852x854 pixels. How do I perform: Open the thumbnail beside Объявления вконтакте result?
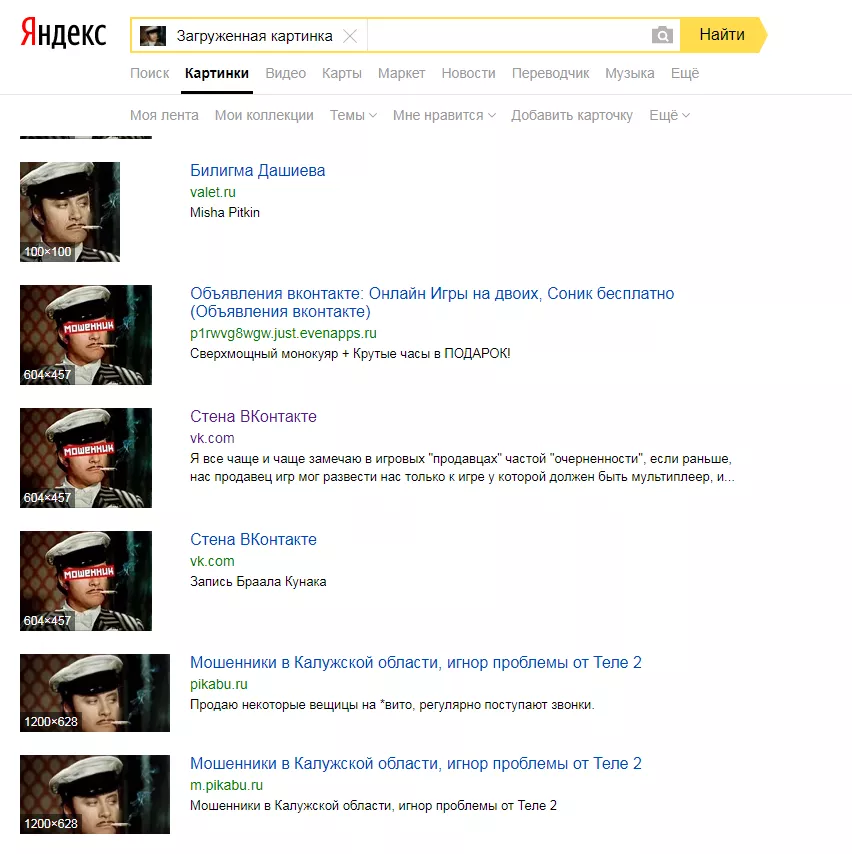(x=86, y=335)
